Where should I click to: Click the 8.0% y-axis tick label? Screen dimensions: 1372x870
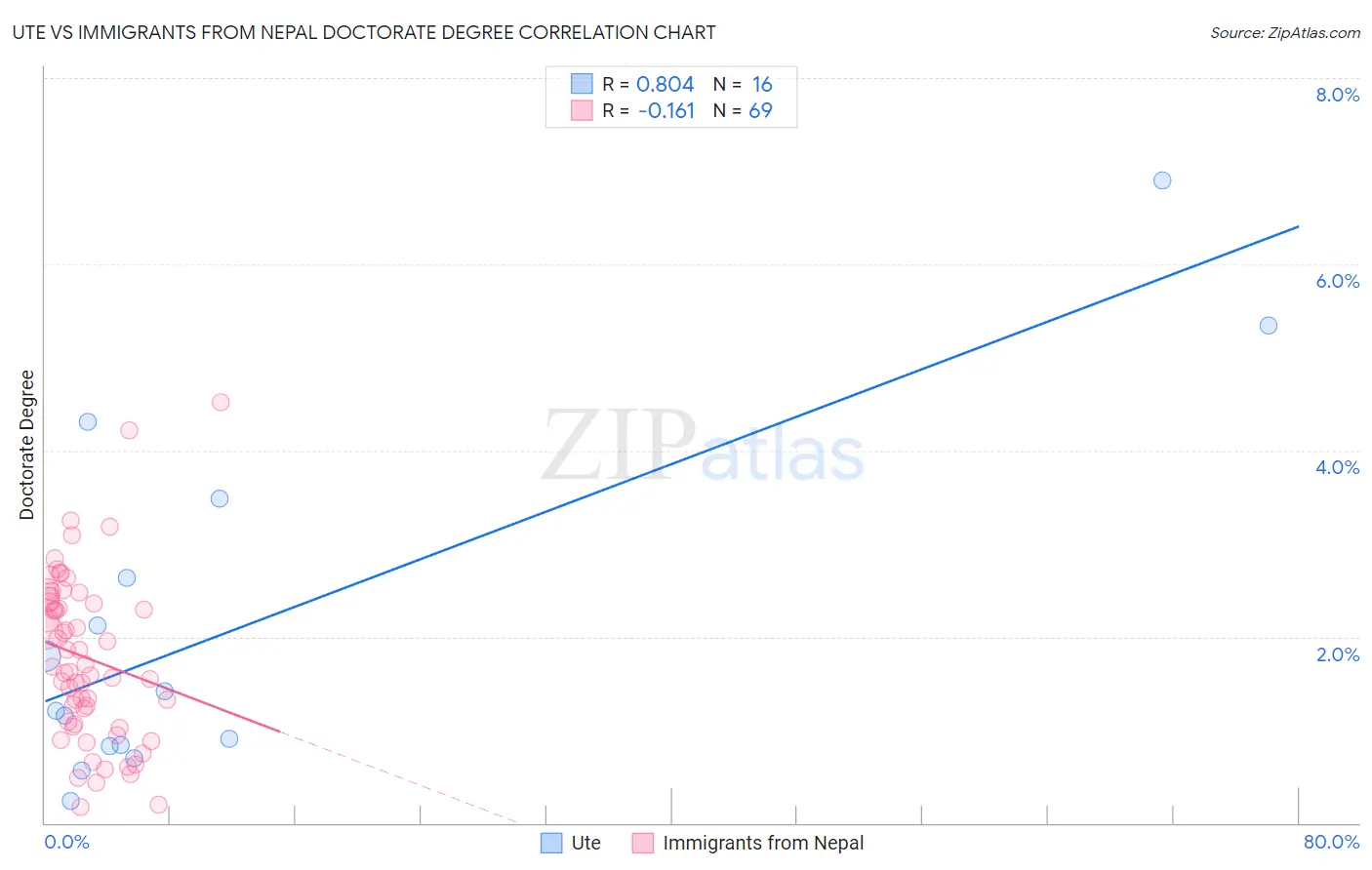[x=1337, y=95]
